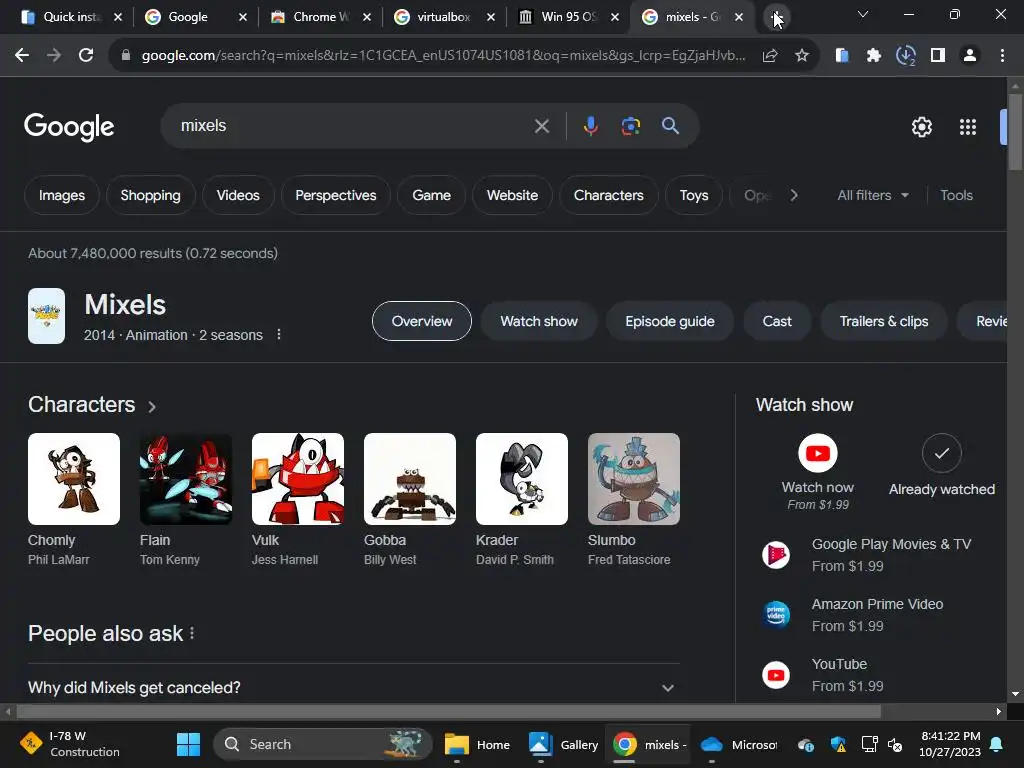Click the forward navigation arrow
The width and height of the screenshot is (1024, 768).
tap(54, 56)
